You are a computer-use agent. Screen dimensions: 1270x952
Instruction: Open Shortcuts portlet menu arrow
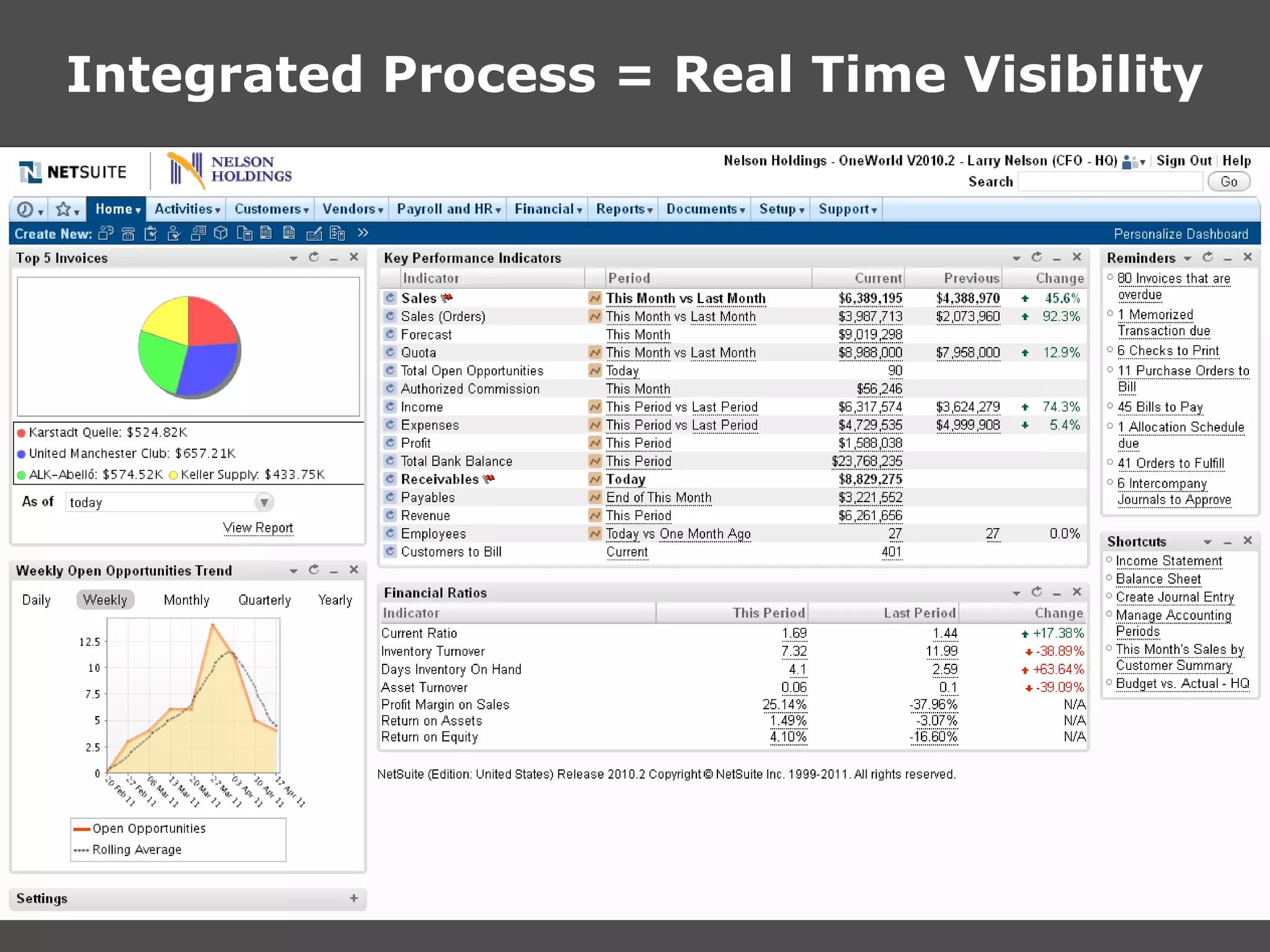pyautogui.click(x=1207, y=542)
